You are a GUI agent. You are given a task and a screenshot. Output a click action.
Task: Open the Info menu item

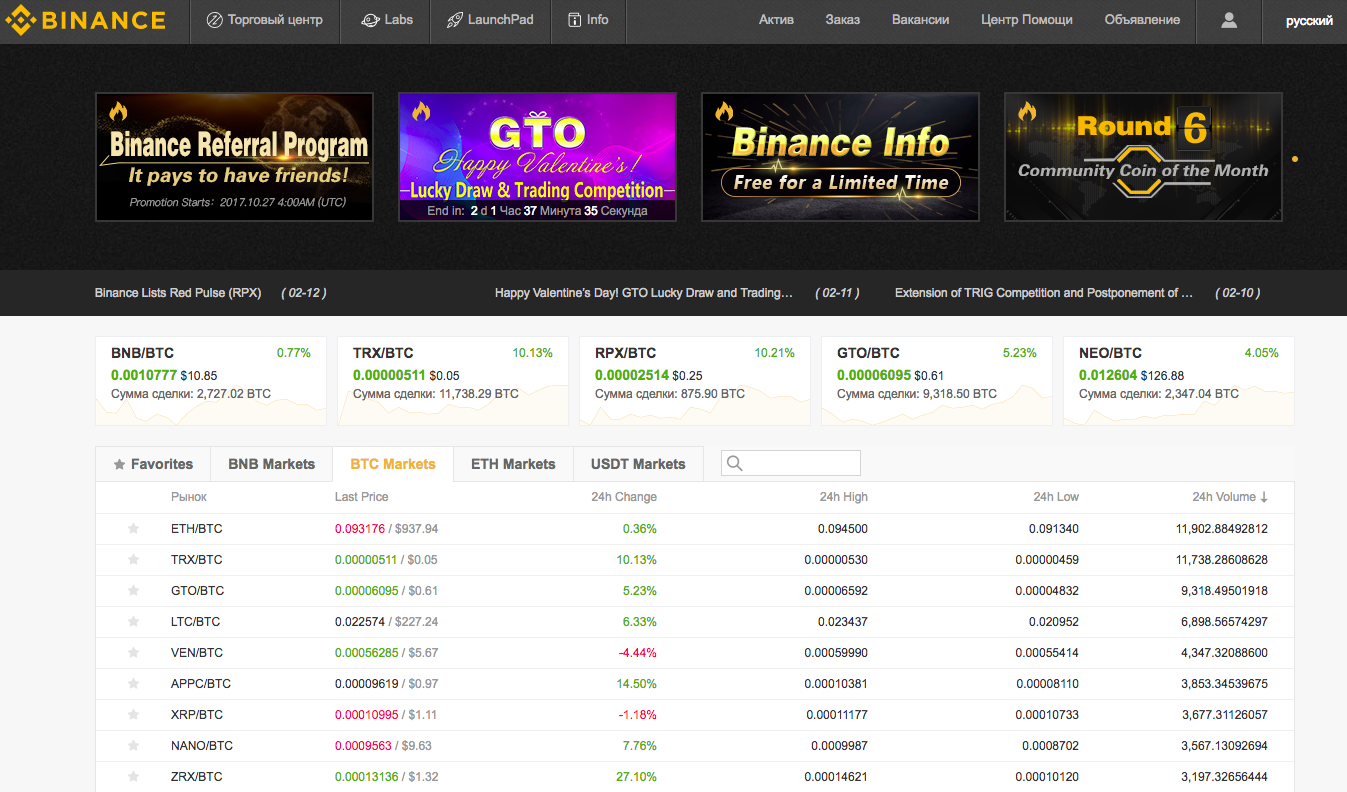coord(588,20)
